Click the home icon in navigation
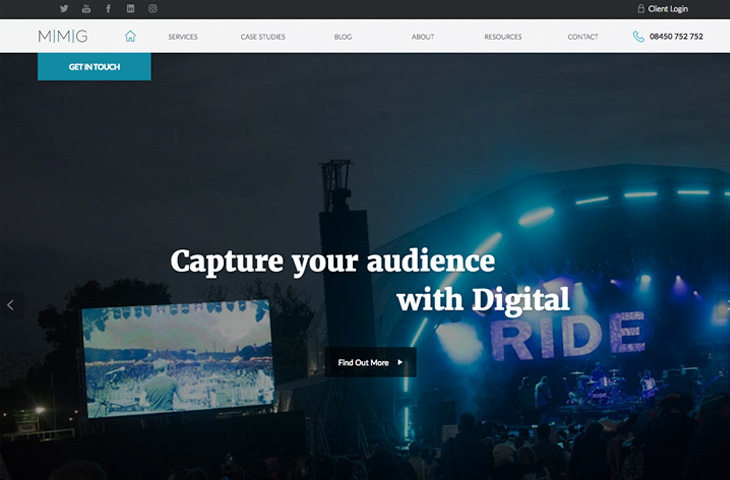The height and width of the screenshot is (480, 730). [x=130, y=36]
